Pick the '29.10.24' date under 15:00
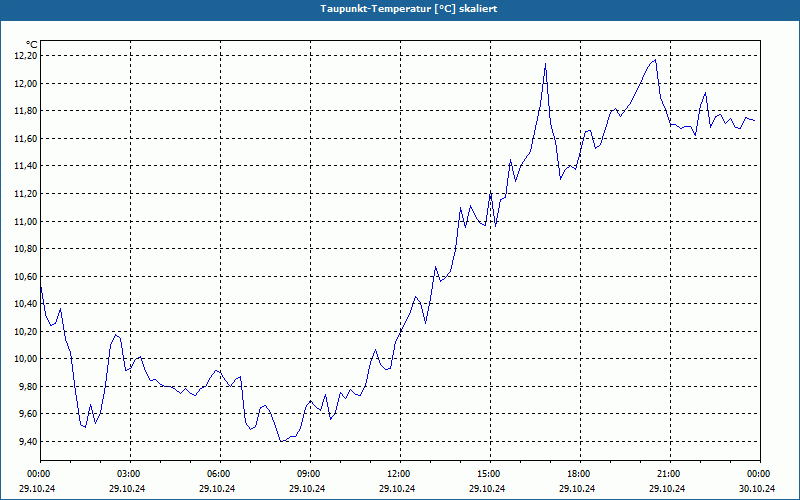Image resolution: width=800 pixels, height=500 pixels. click(487, 488)
